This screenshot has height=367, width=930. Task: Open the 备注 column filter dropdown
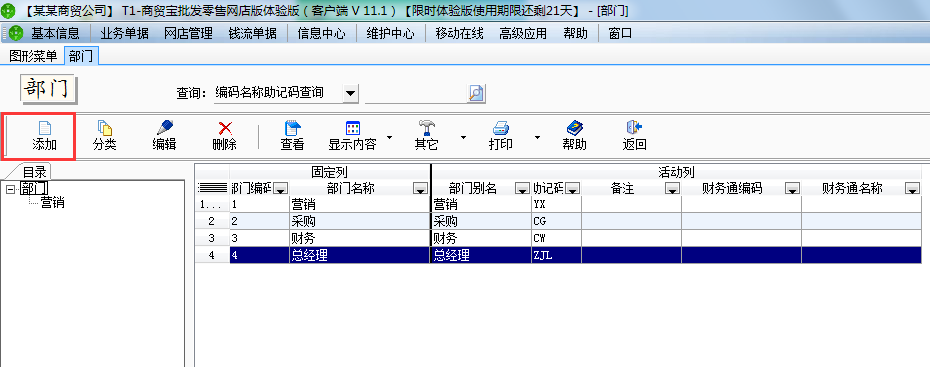tap(672, 189)
